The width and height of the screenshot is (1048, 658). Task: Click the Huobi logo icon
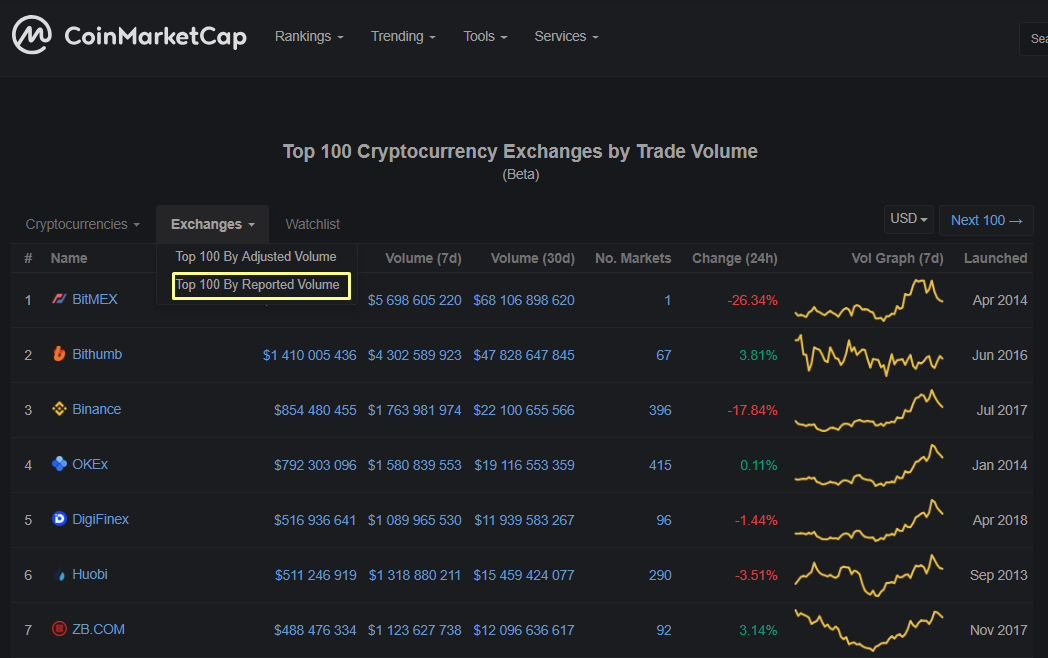point(60,574)
